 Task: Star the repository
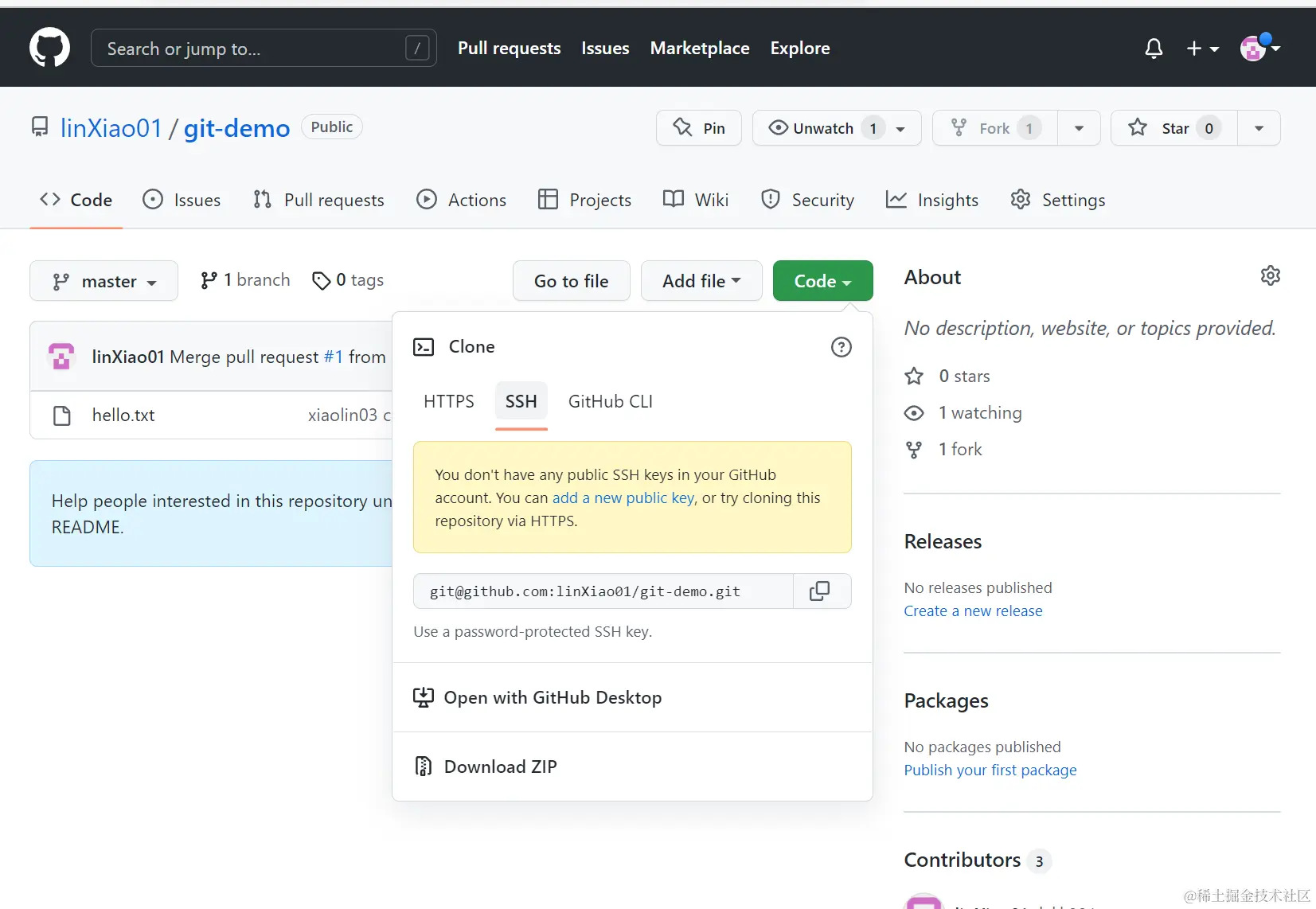pos(1174,128)
